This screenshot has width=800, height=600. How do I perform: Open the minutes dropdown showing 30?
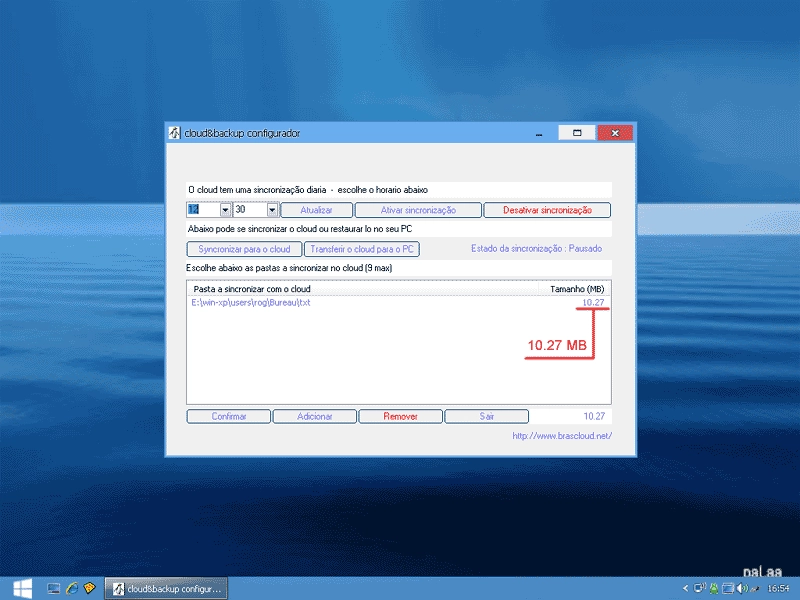point(272,210)
